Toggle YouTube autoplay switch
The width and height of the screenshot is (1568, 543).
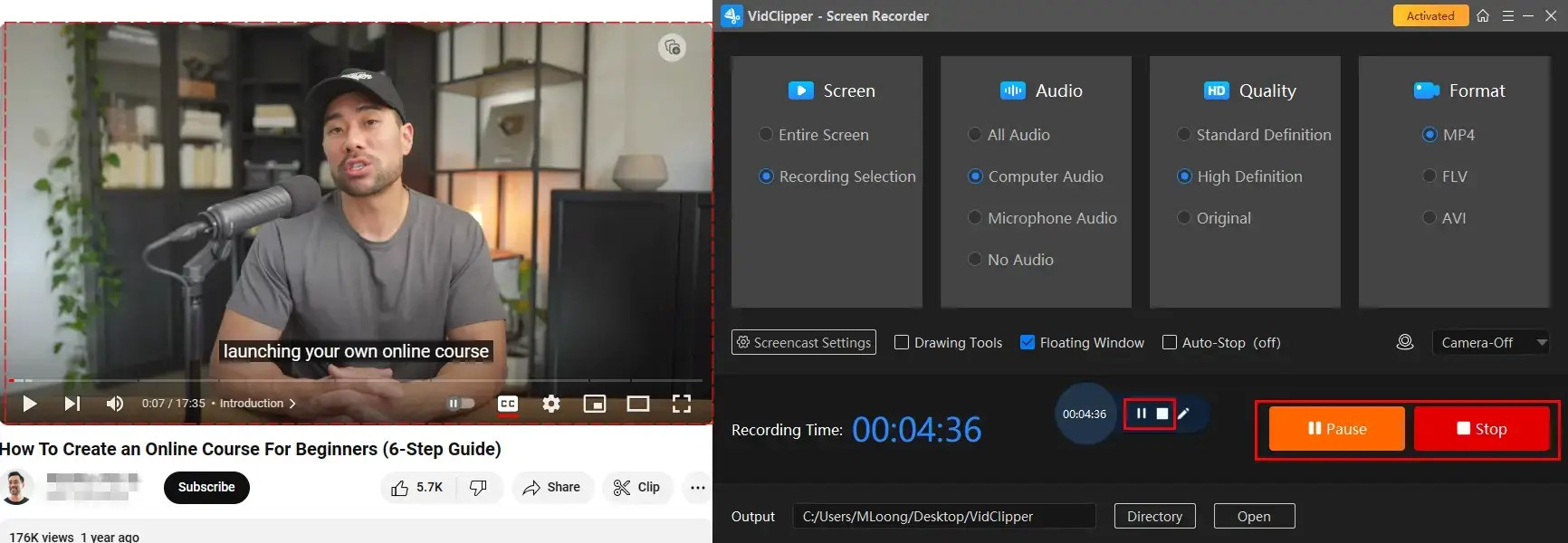461,404
